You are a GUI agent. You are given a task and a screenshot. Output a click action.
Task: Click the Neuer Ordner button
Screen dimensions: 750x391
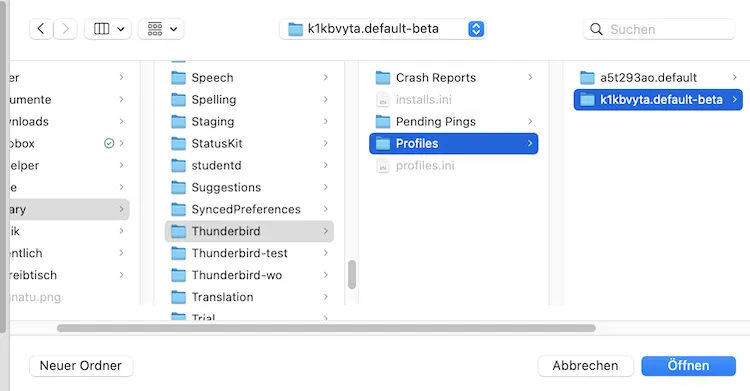[81, 366]
